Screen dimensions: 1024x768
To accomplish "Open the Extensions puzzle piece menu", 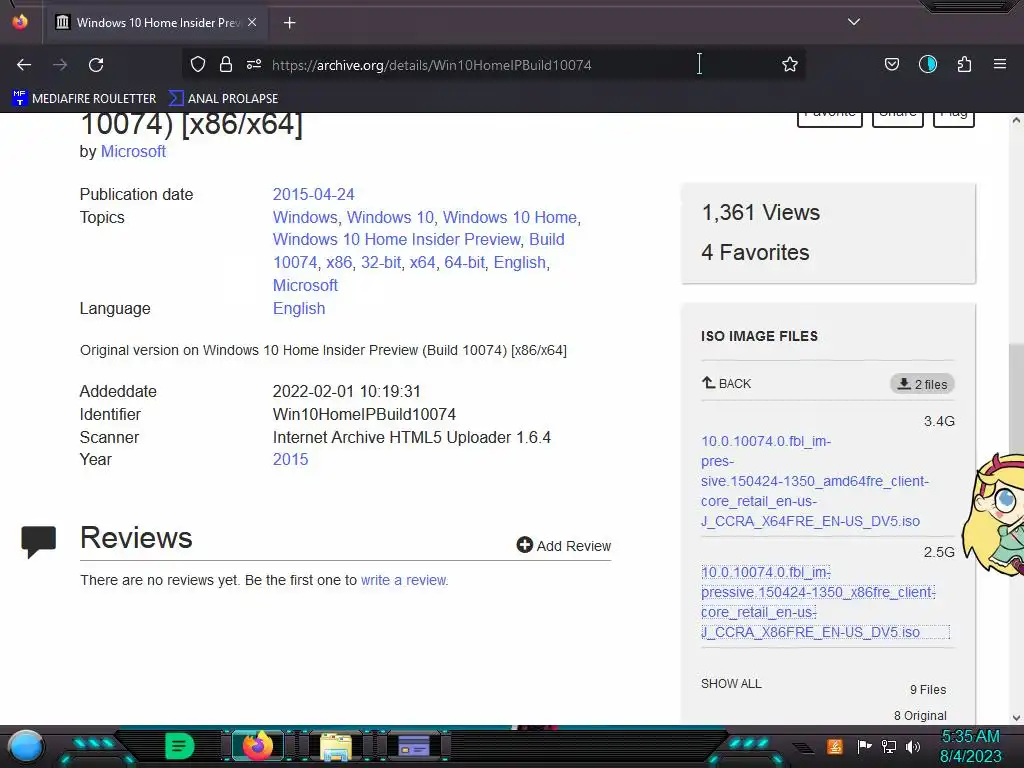I will click(x=964, y=64).
